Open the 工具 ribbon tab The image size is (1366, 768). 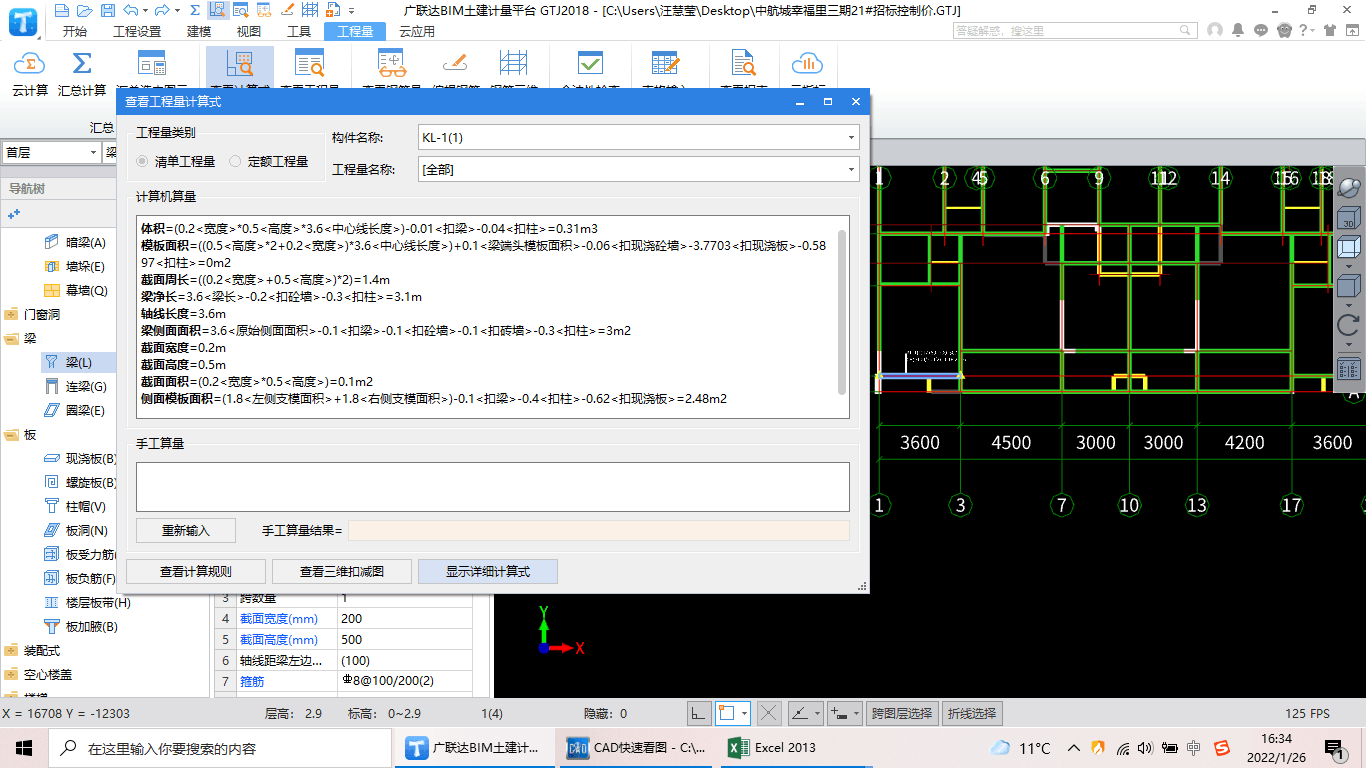[x=299, y=31]
